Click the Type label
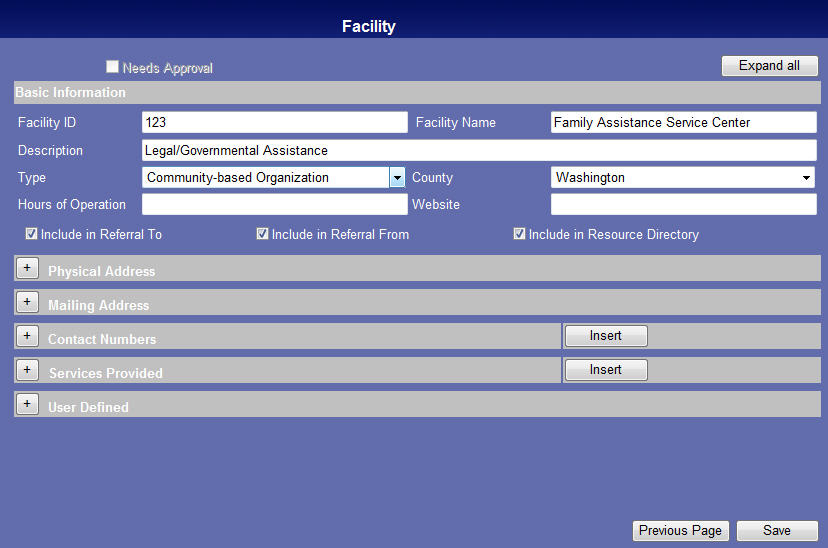Screen dimensions: 828x548 (x=32, y=178)
